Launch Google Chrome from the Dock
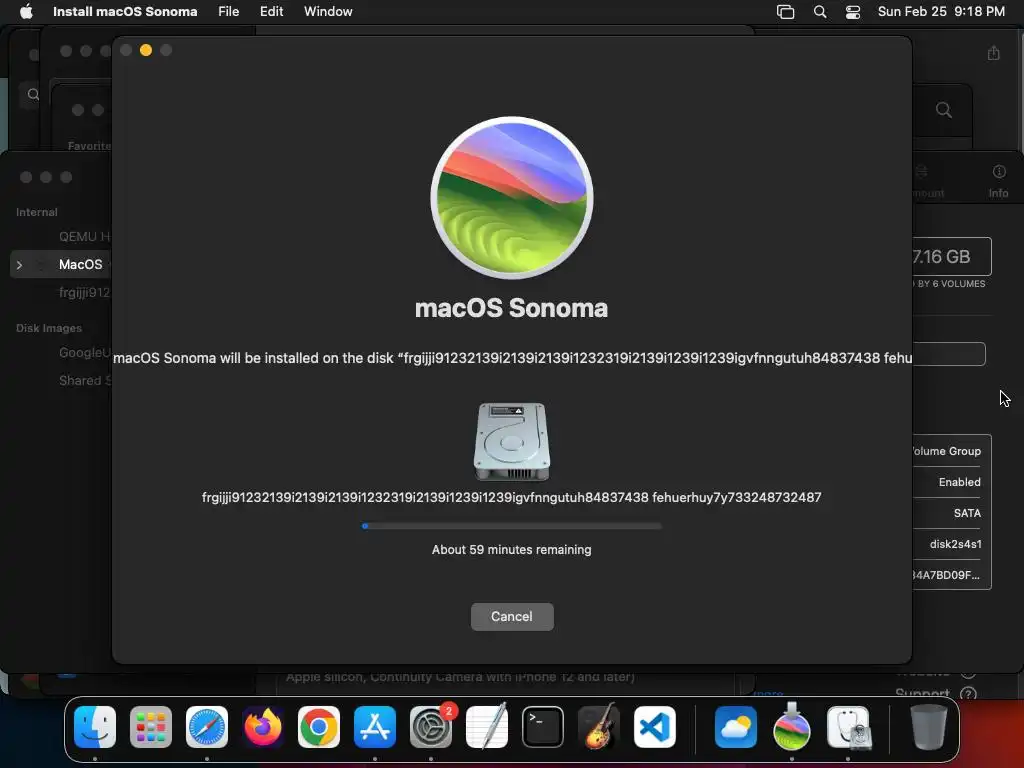 click(x=319, y=727)
